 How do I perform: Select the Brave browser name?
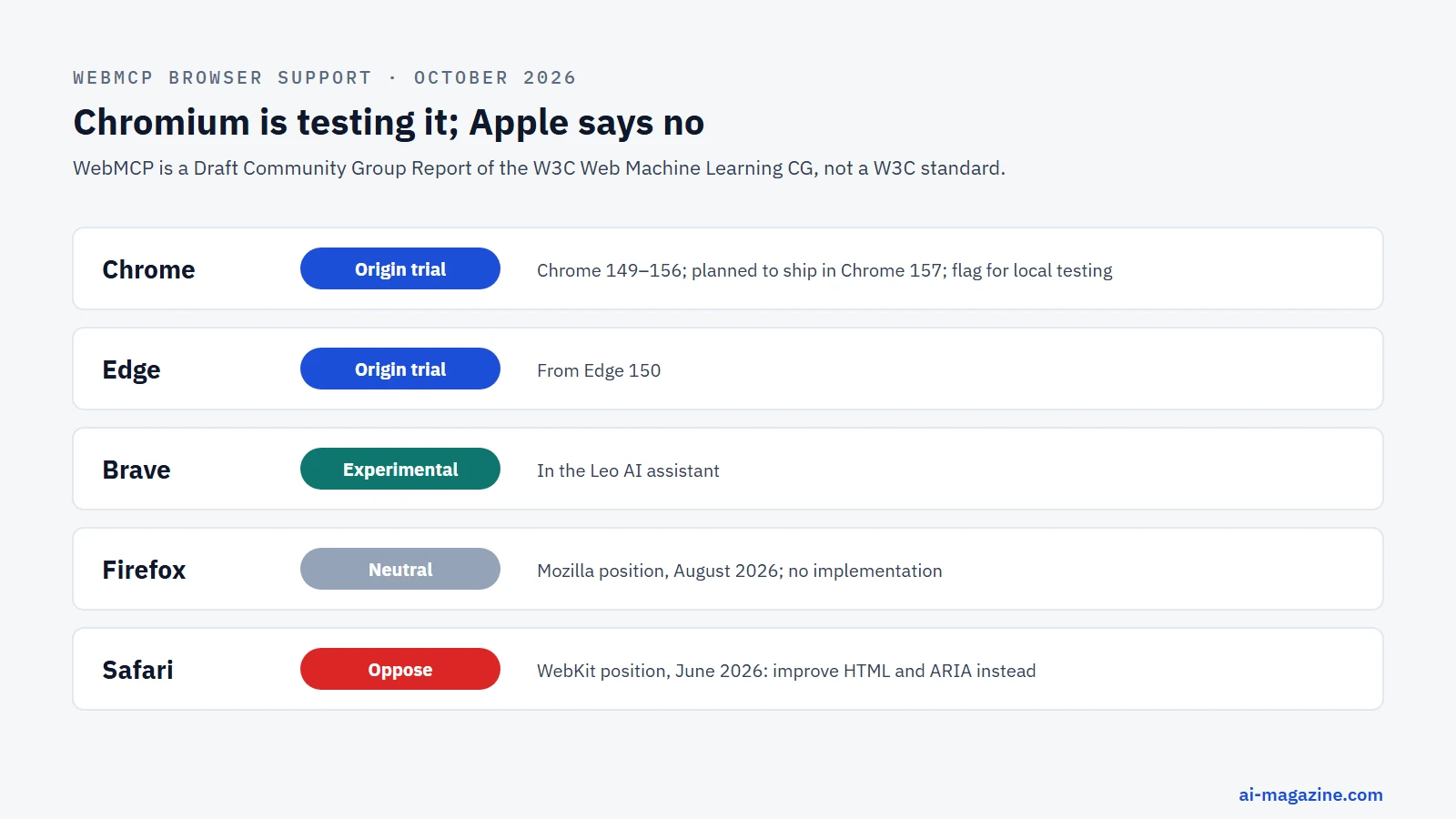[136, 470]
